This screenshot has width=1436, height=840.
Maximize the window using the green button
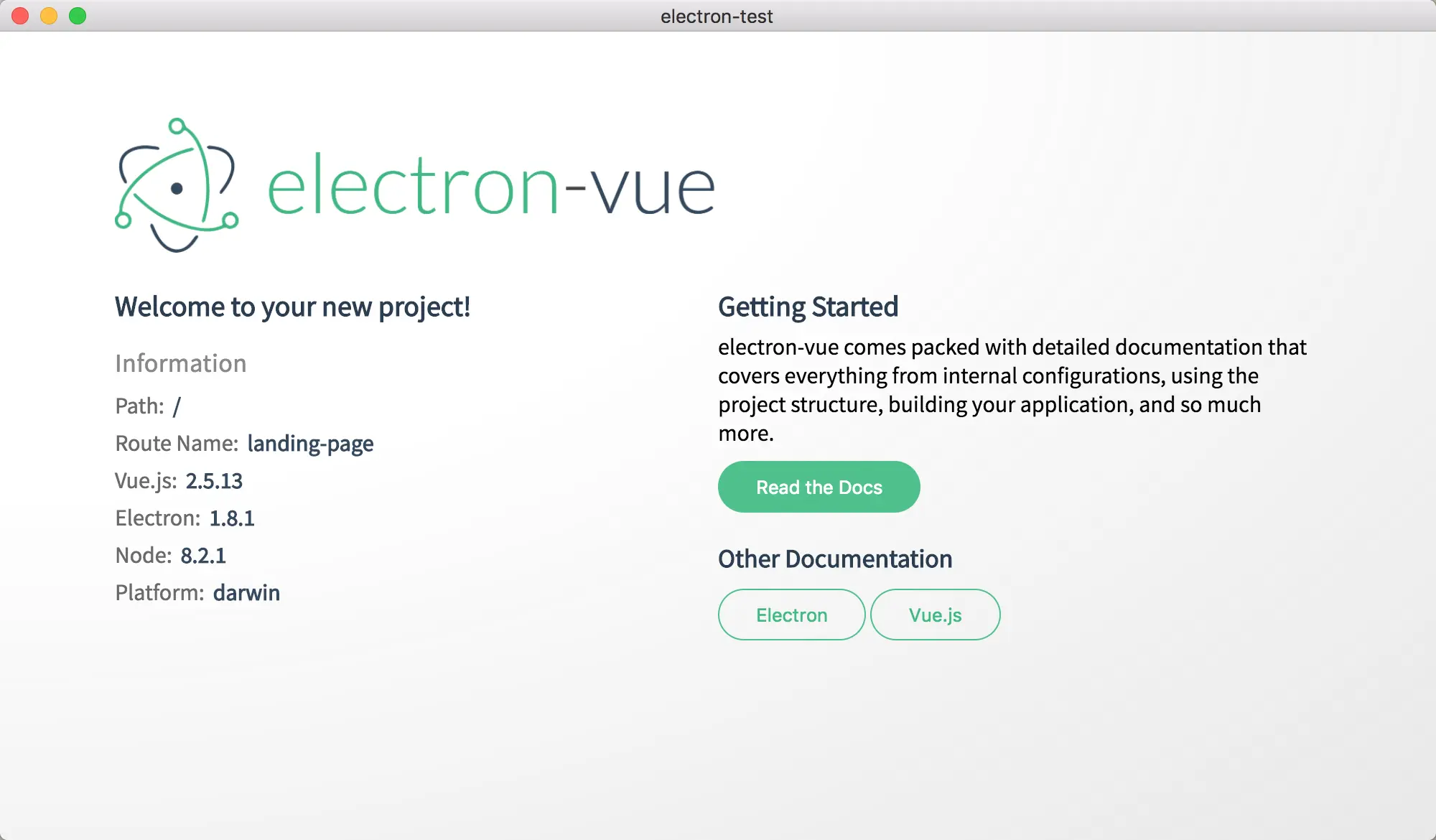(78, 16)
